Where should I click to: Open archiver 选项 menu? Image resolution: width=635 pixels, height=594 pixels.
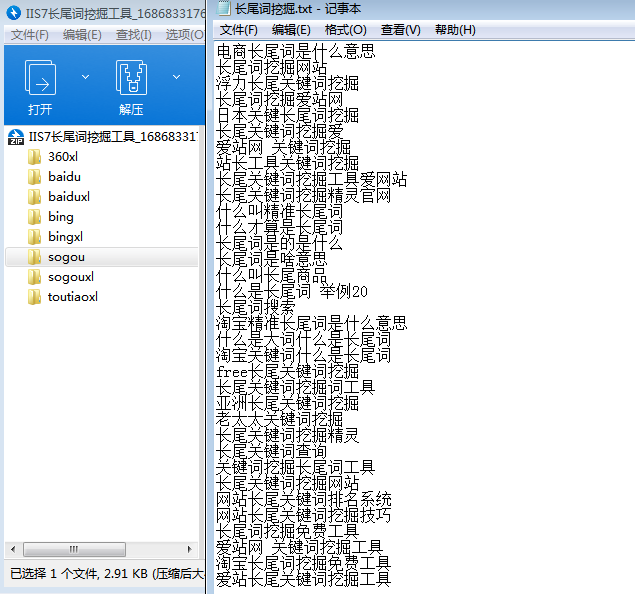coord(185,35)
